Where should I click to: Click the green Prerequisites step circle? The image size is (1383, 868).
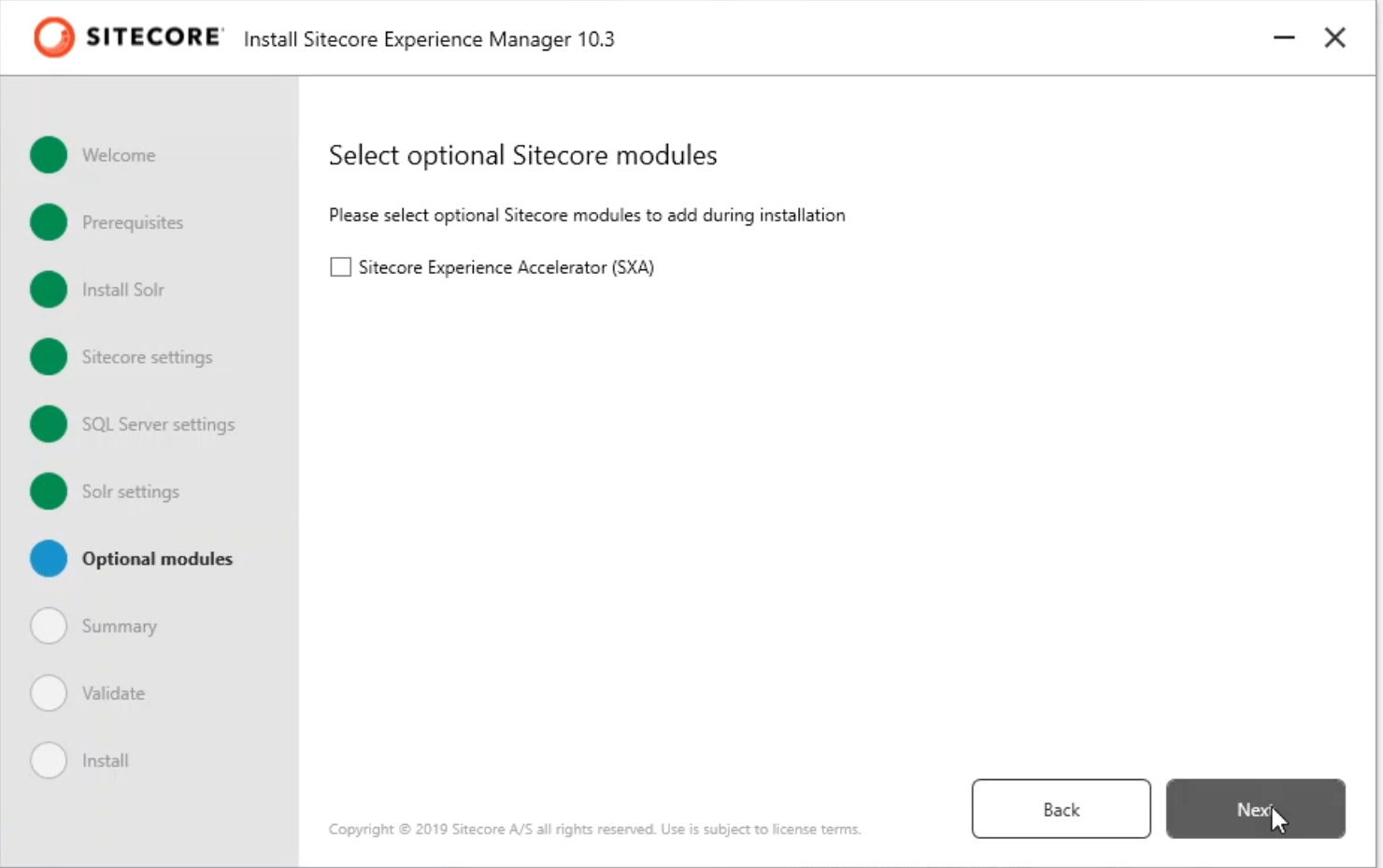click(49, 222)
